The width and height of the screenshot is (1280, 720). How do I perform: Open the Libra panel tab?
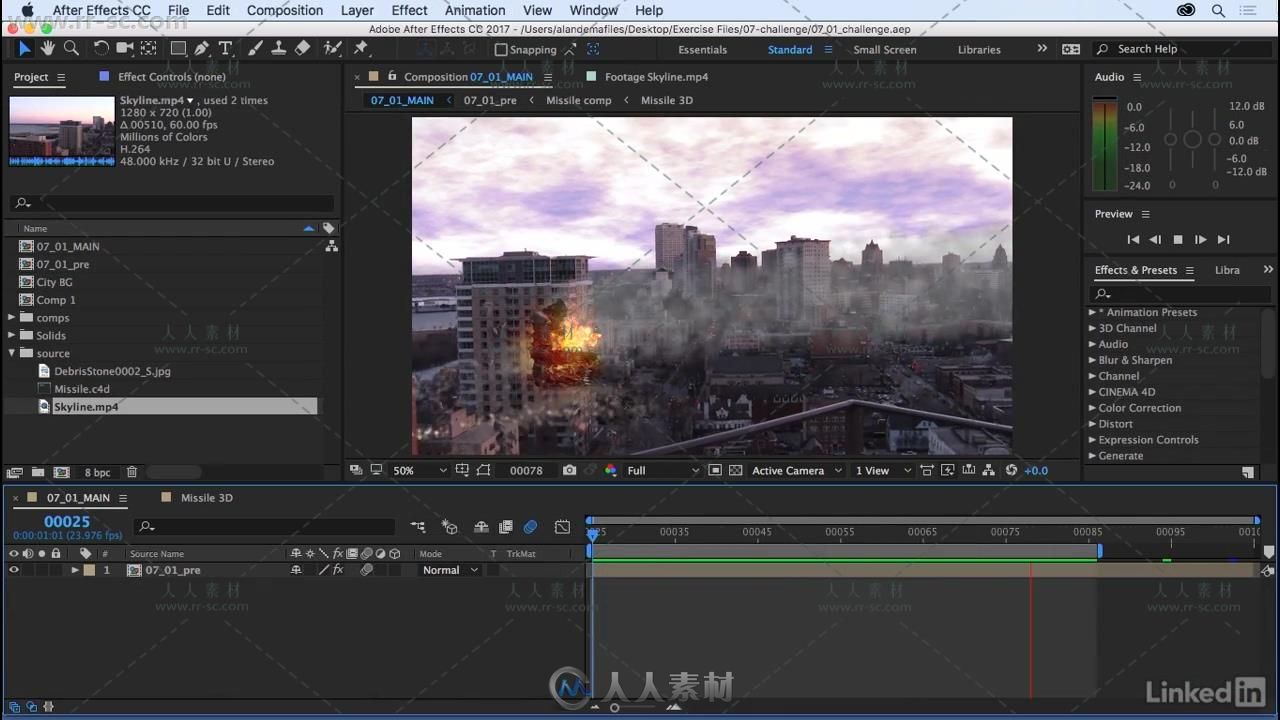click(1227, 270)
